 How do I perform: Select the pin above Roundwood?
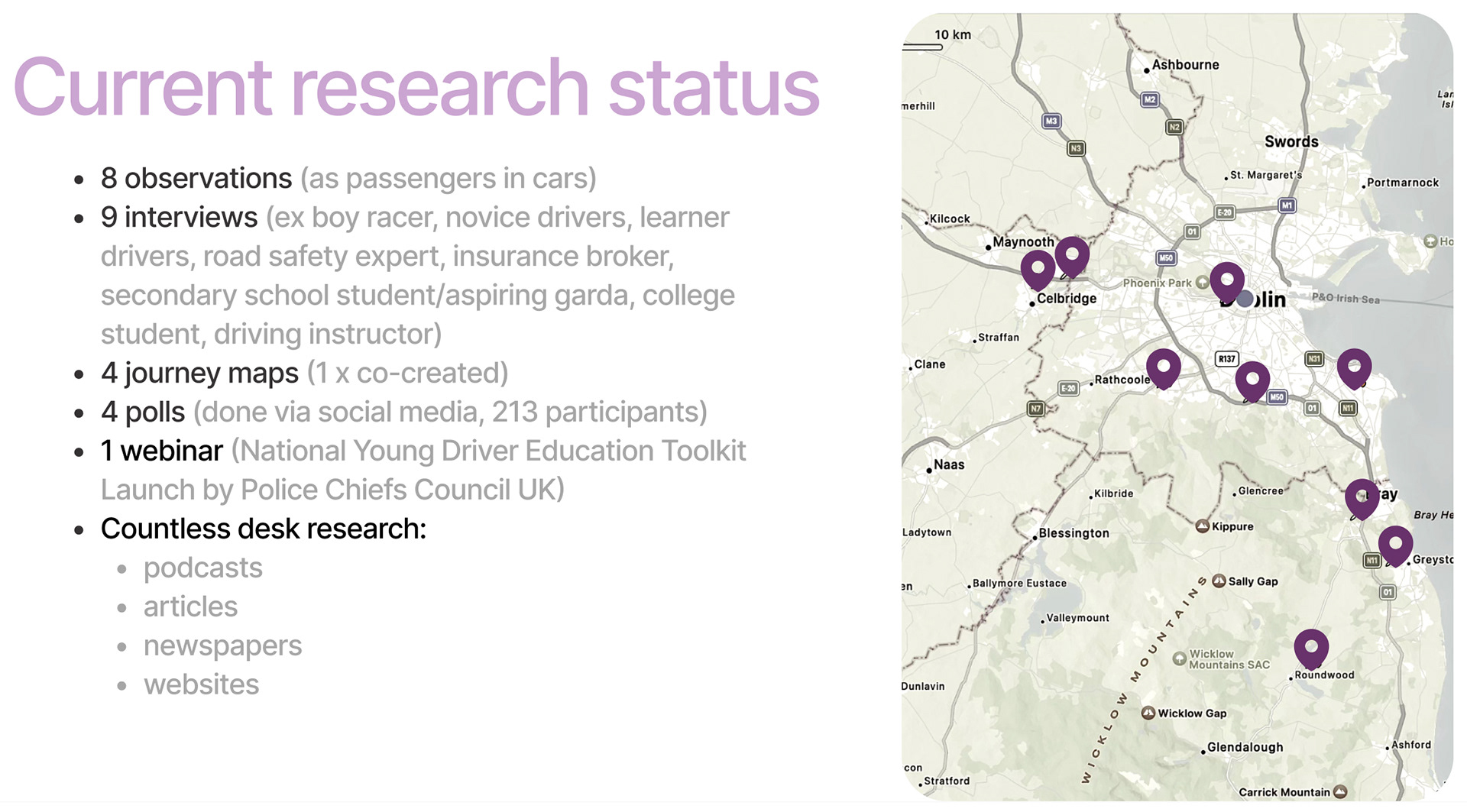coord(1311,649)
